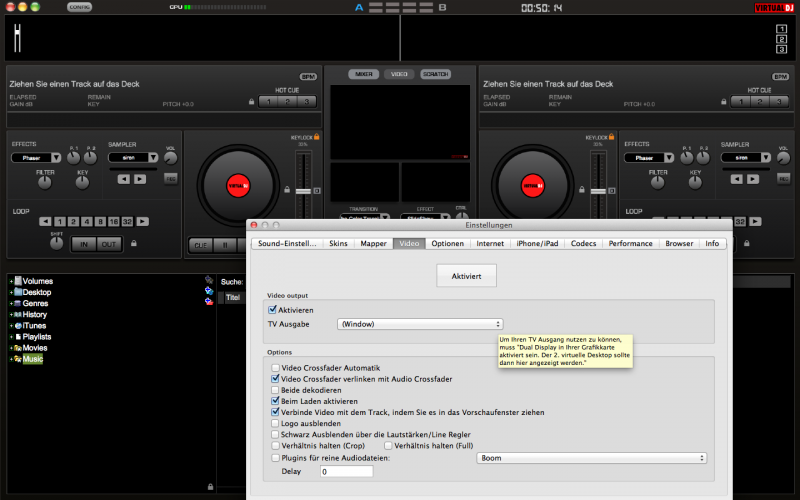Click left deck CUE button

coord(201,245)
